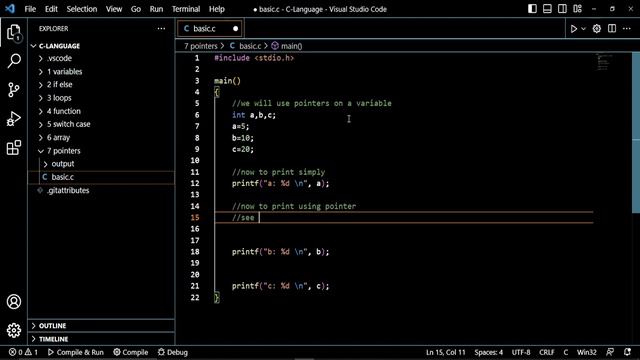Click the Run code play button
640x360 pixels.
coord(573,29)
